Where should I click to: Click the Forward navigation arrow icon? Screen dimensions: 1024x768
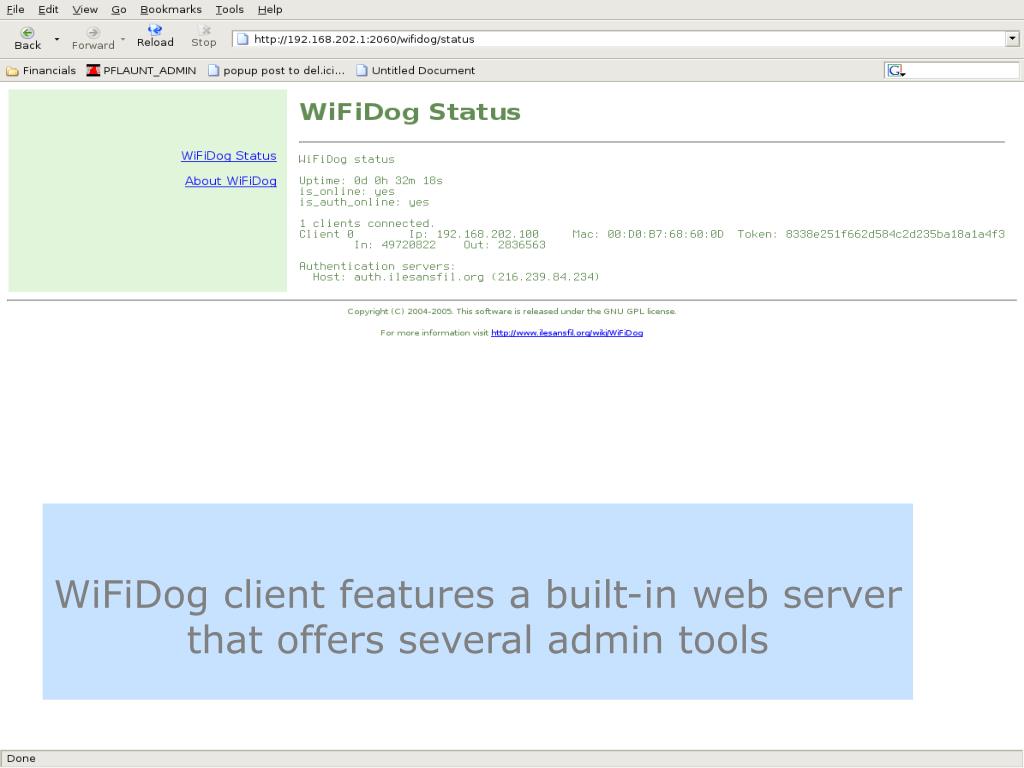click(93, 32)
